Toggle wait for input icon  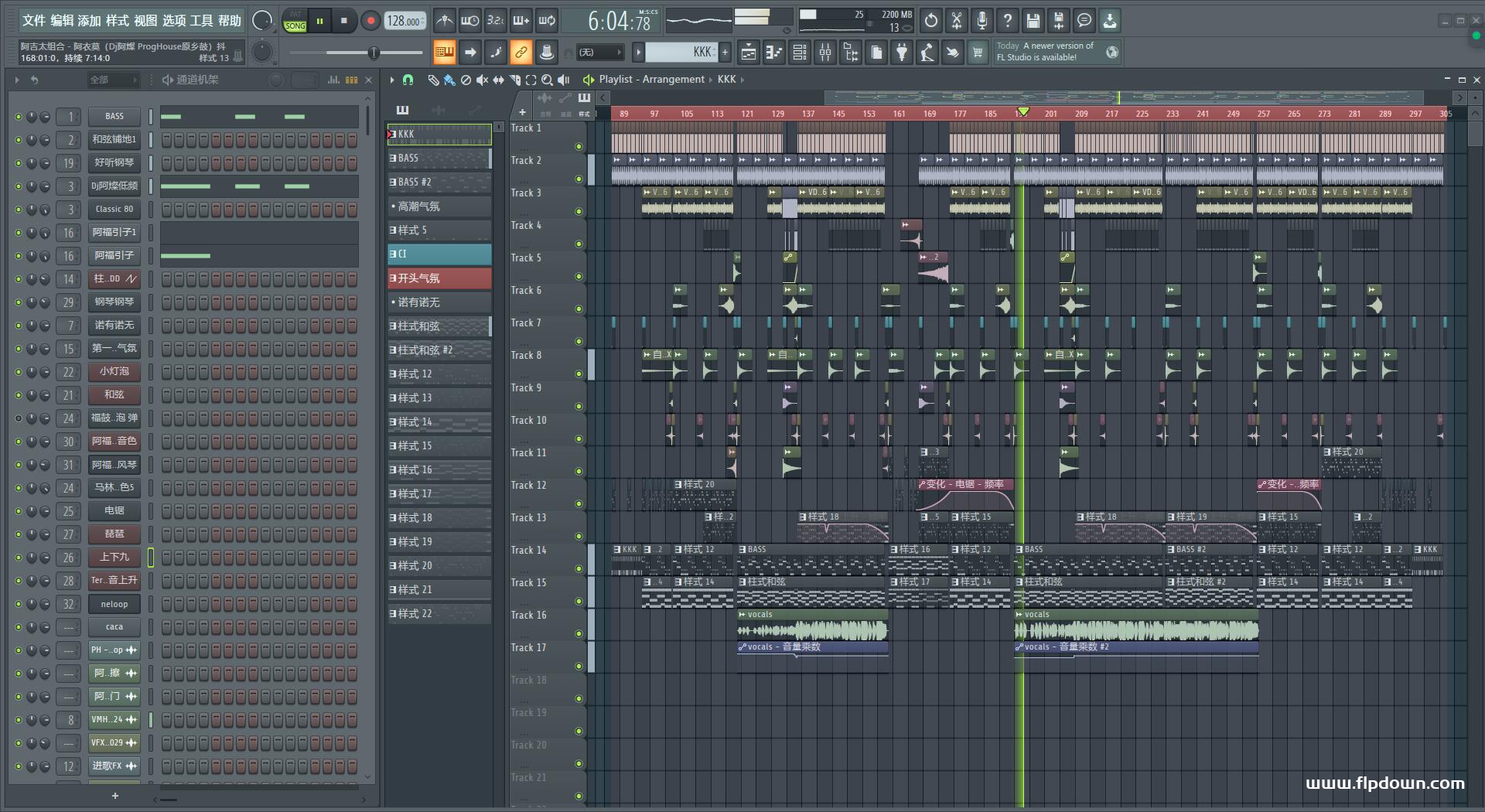tap(469, 21)
